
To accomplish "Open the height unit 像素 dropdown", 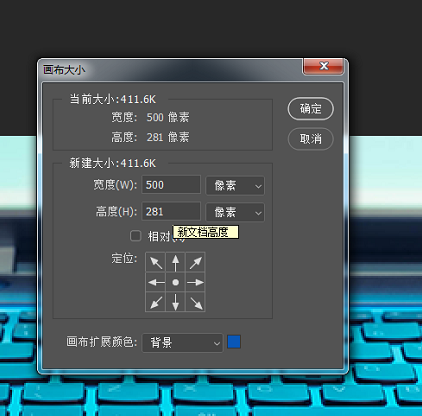I will (235, 212).
